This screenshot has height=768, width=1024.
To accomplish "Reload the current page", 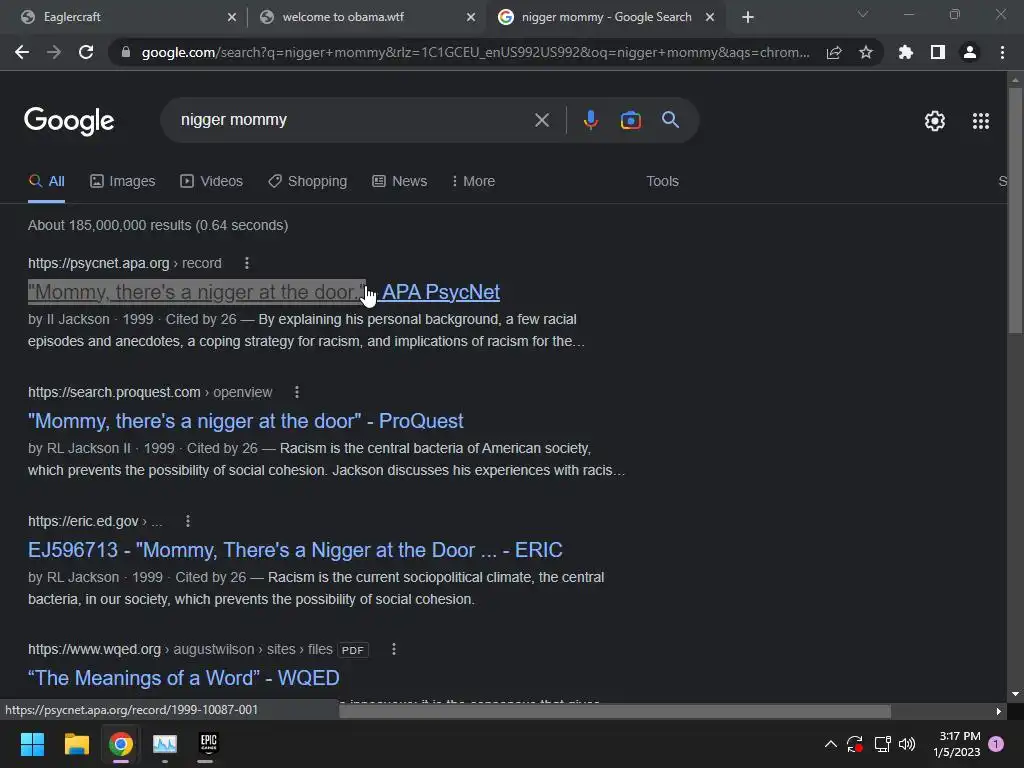I will click(x=86, y=52).
